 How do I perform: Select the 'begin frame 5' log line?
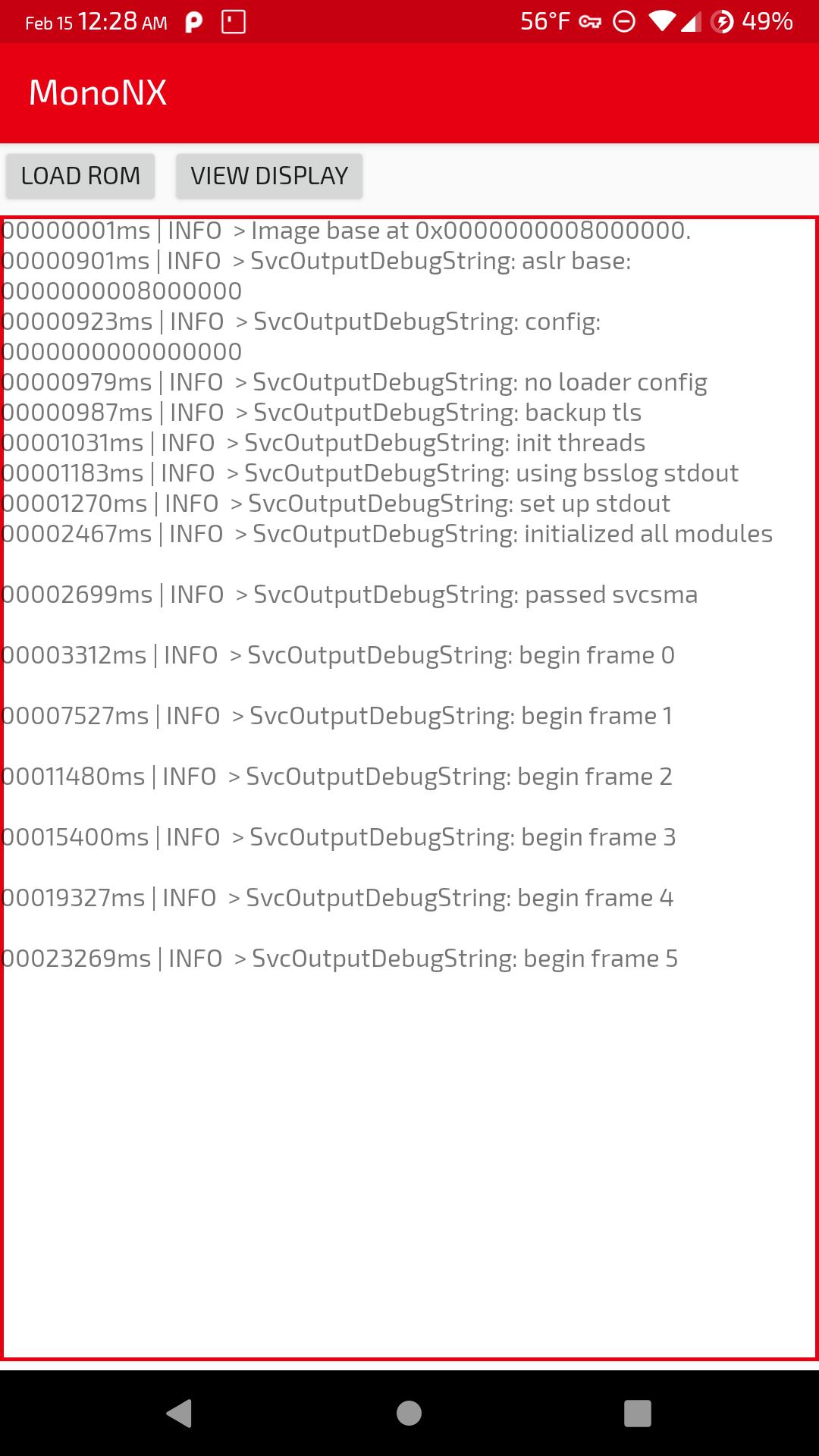click(x=340, y=959)
